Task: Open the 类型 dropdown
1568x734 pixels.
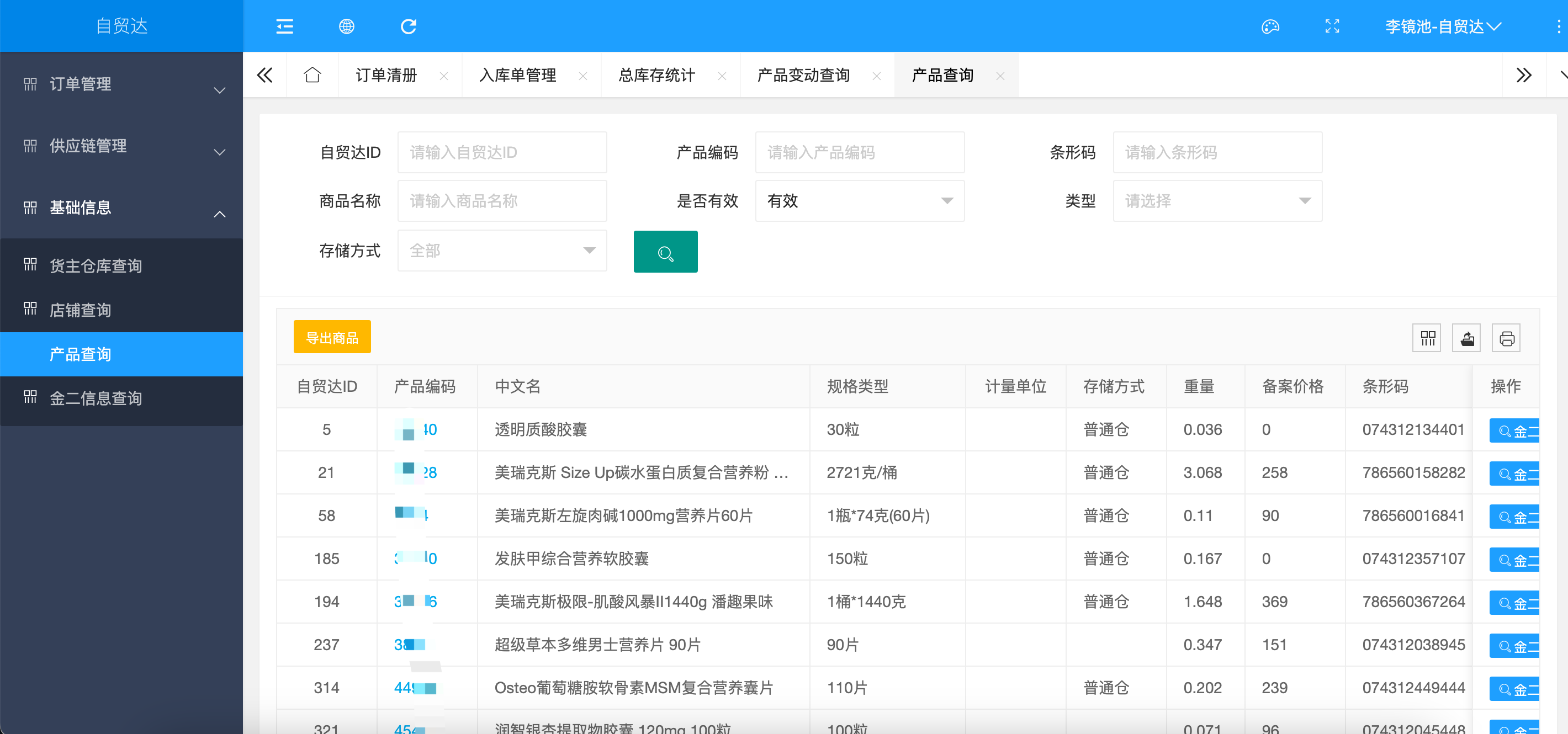Action: (1217, 201)
